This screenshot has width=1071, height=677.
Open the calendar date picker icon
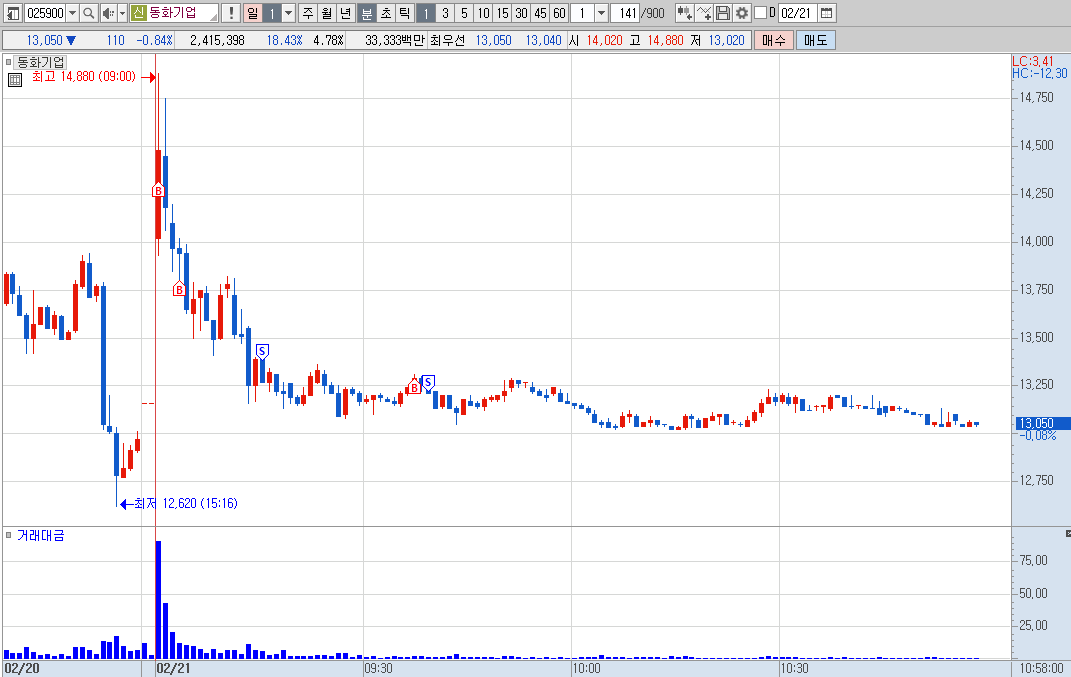tap(826, 13)
